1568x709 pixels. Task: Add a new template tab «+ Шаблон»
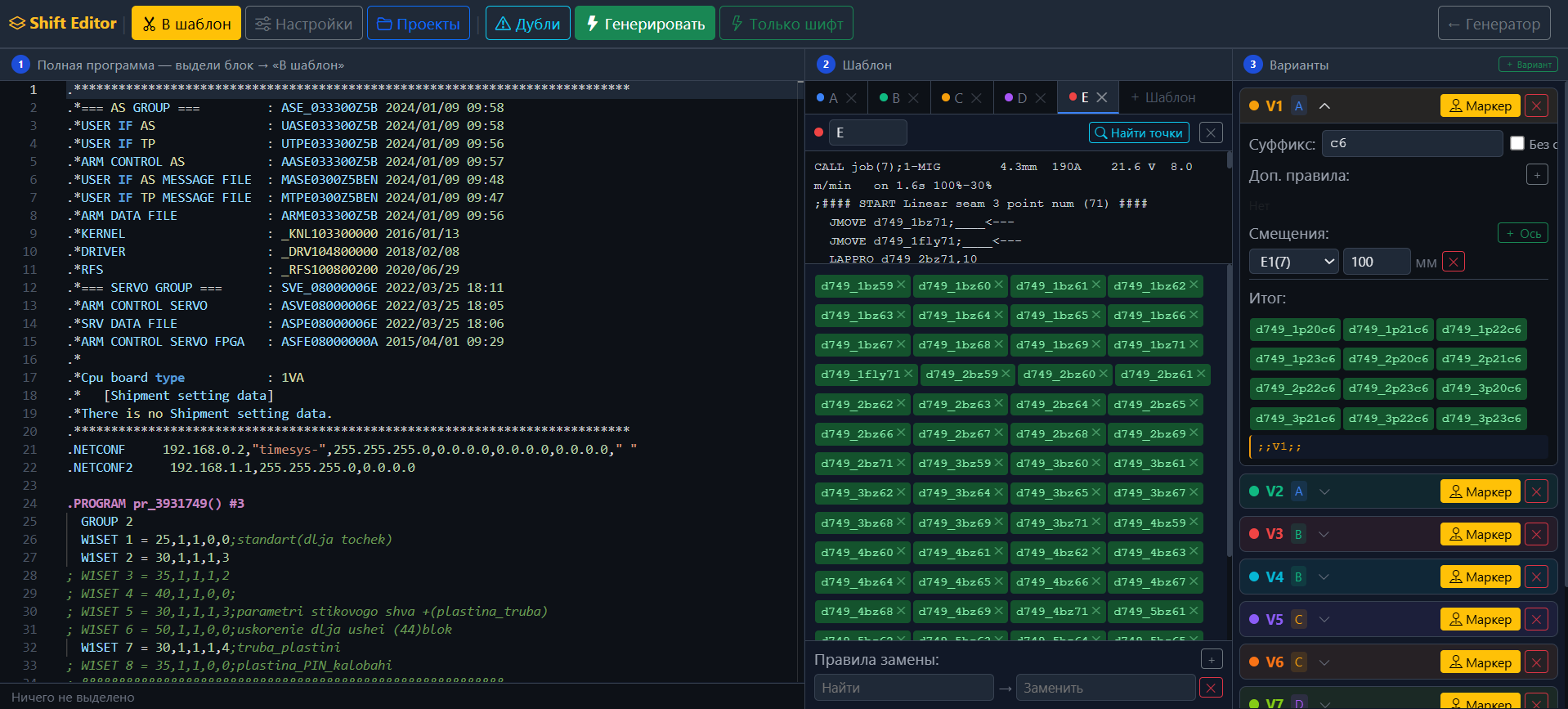(1163, 97)
